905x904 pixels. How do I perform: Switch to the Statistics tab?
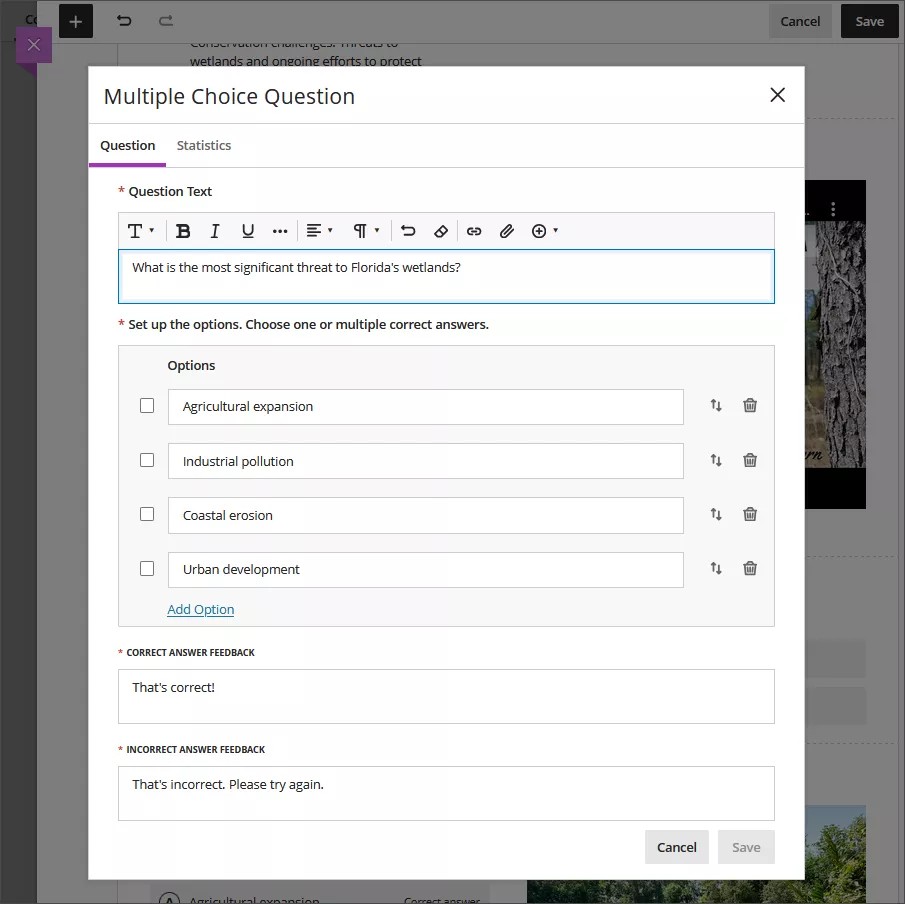pyautogui.click(x=203, y=145)
